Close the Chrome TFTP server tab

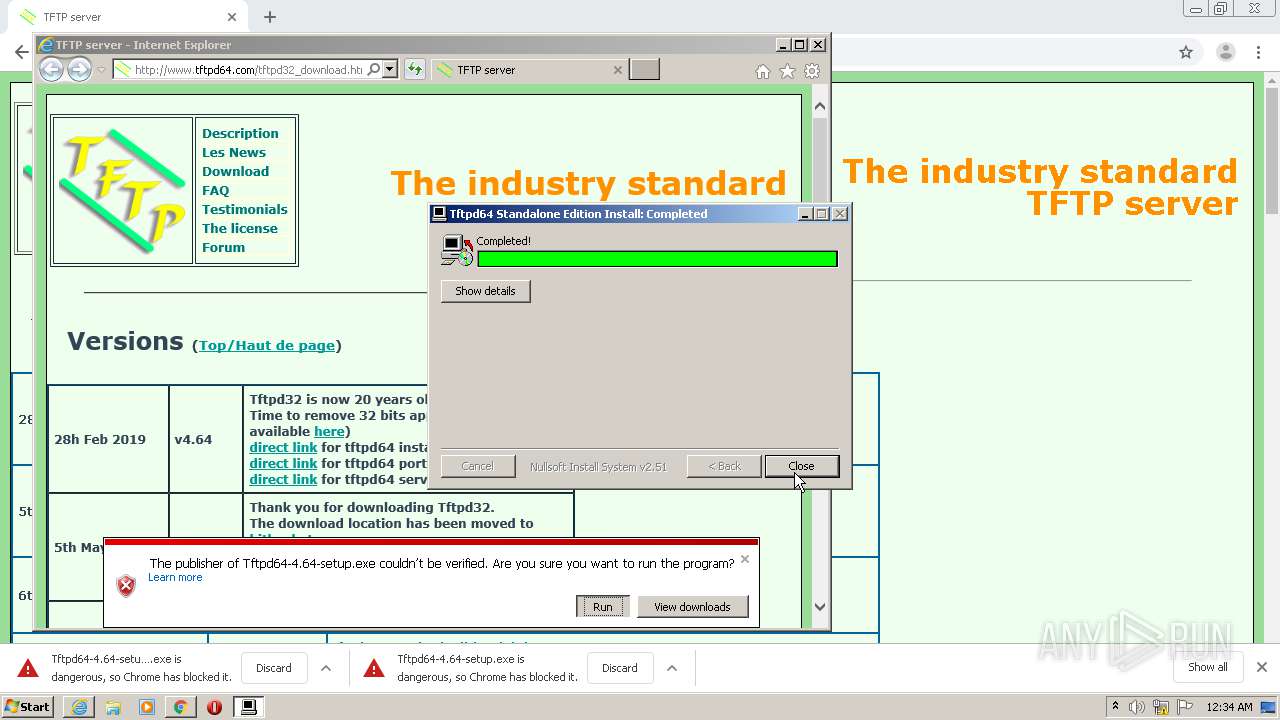[x=232, y=17]
